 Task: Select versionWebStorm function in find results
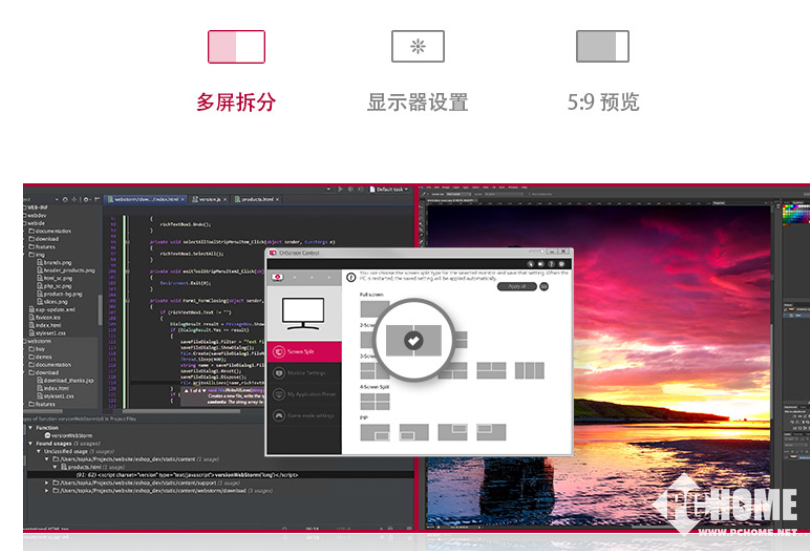pos(68,435)
